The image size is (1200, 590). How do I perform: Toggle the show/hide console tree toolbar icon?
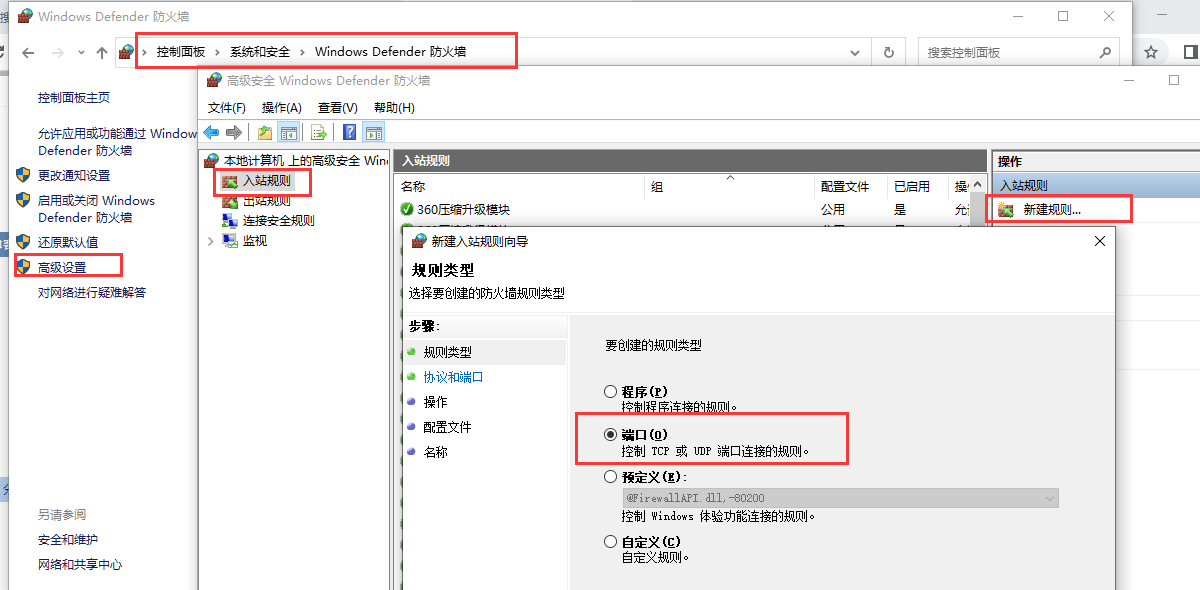(x=288, y=132)
